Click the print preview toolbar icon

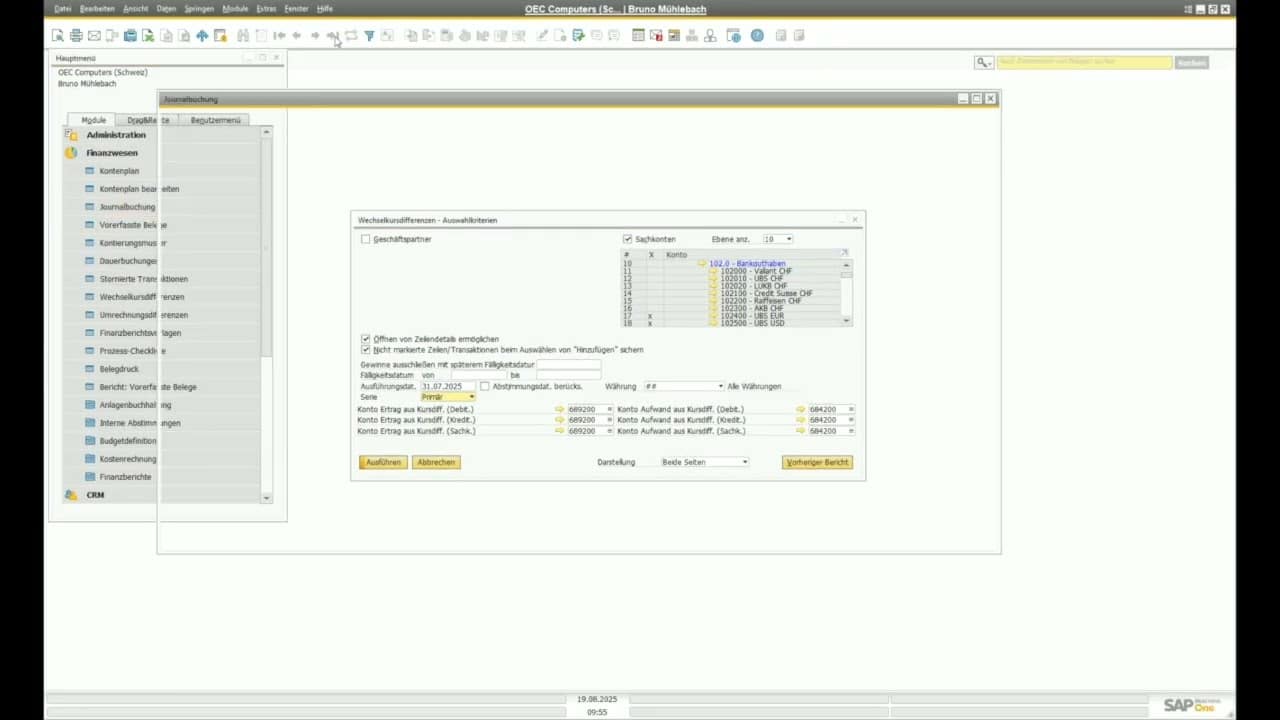point(58,36)
